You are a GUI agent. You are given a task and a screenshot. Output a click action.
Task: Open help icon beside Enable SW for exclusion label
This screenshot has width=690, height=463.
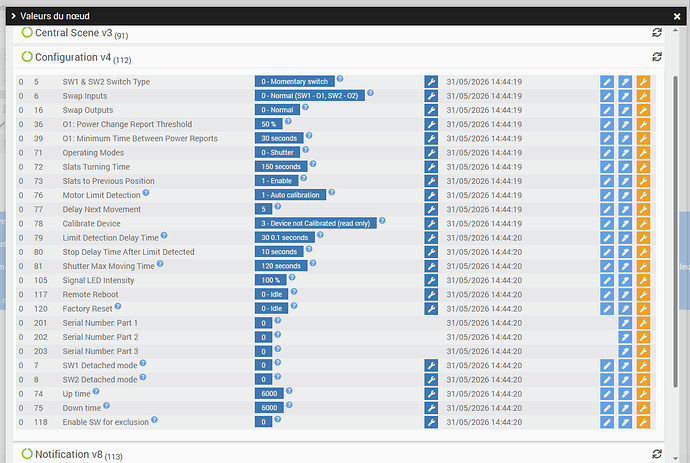pos(154,419)
